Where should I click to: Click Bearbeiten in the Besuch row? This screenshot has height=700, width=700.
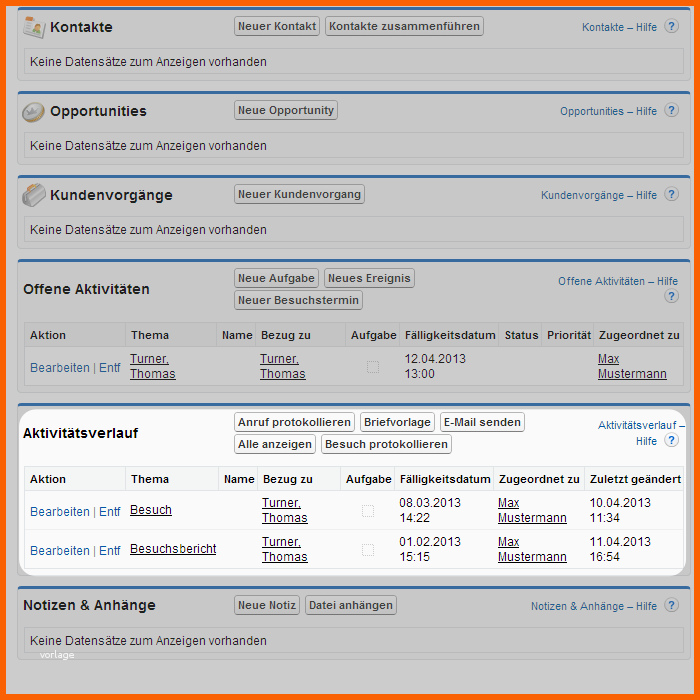(x=60, y=512)
